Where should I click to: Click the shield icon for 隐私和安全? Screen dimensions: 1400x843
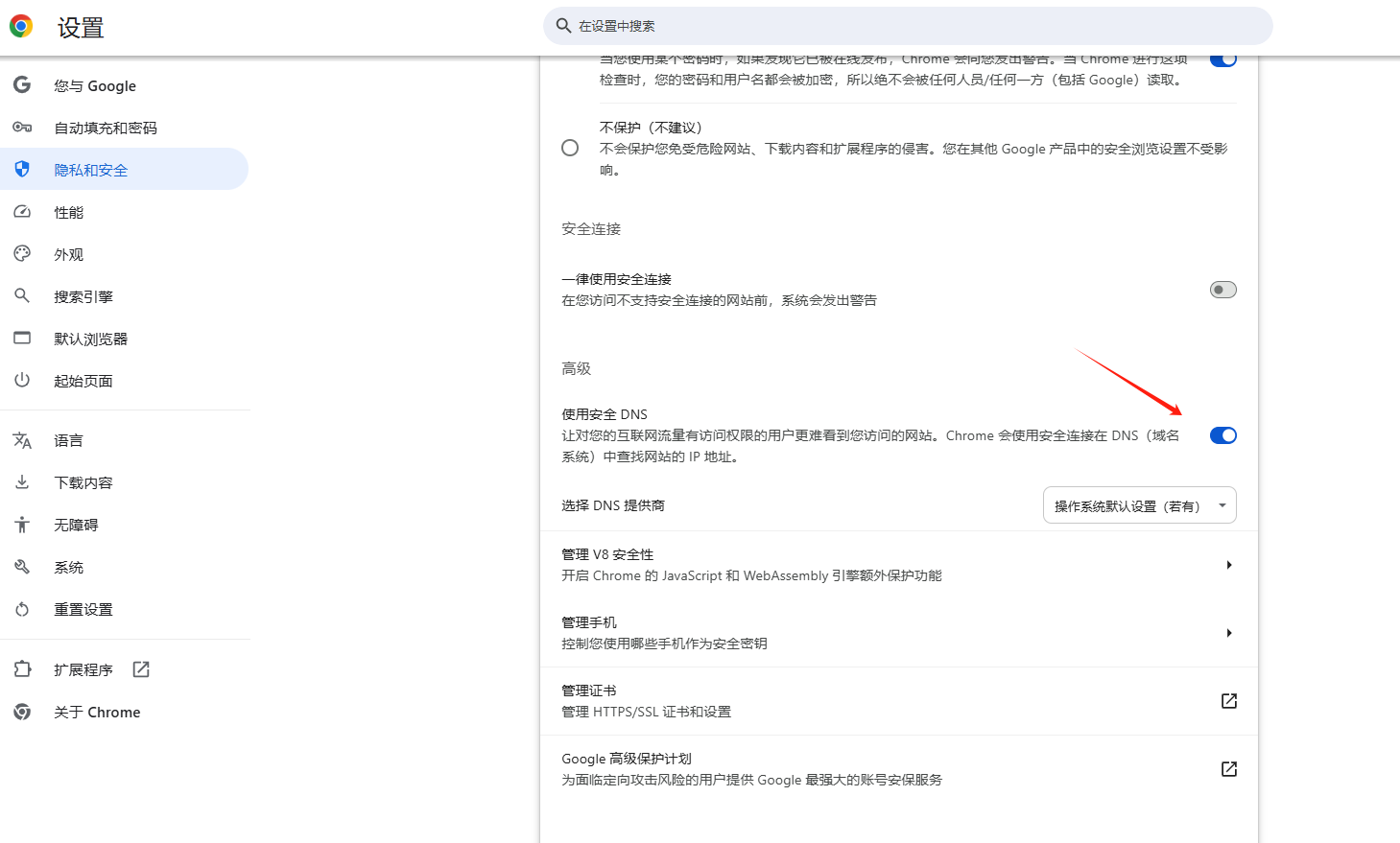[x=22, y=170]
